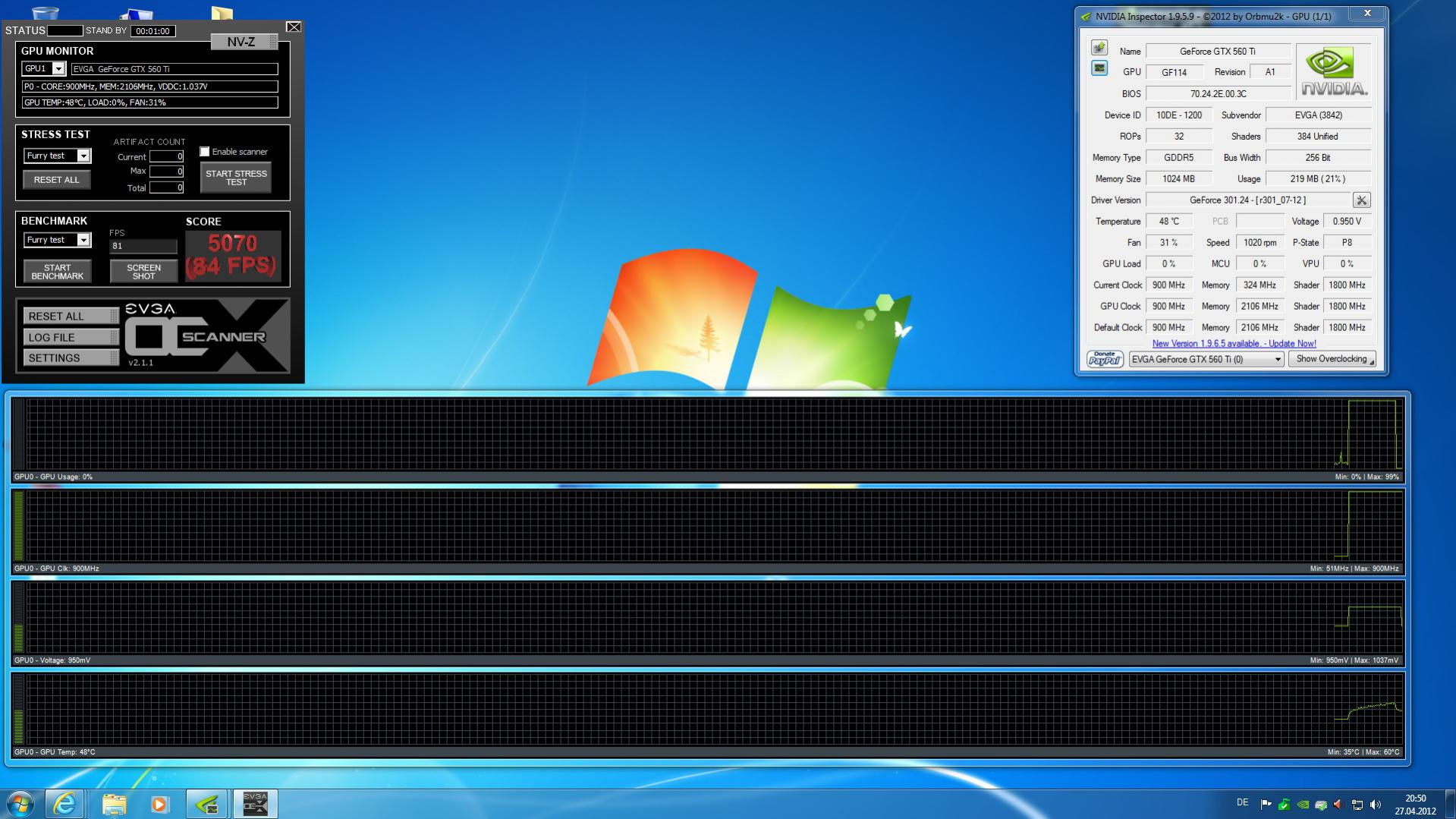
Task: Click the FPS value field showing 81
Action: [x=143, y=246]
